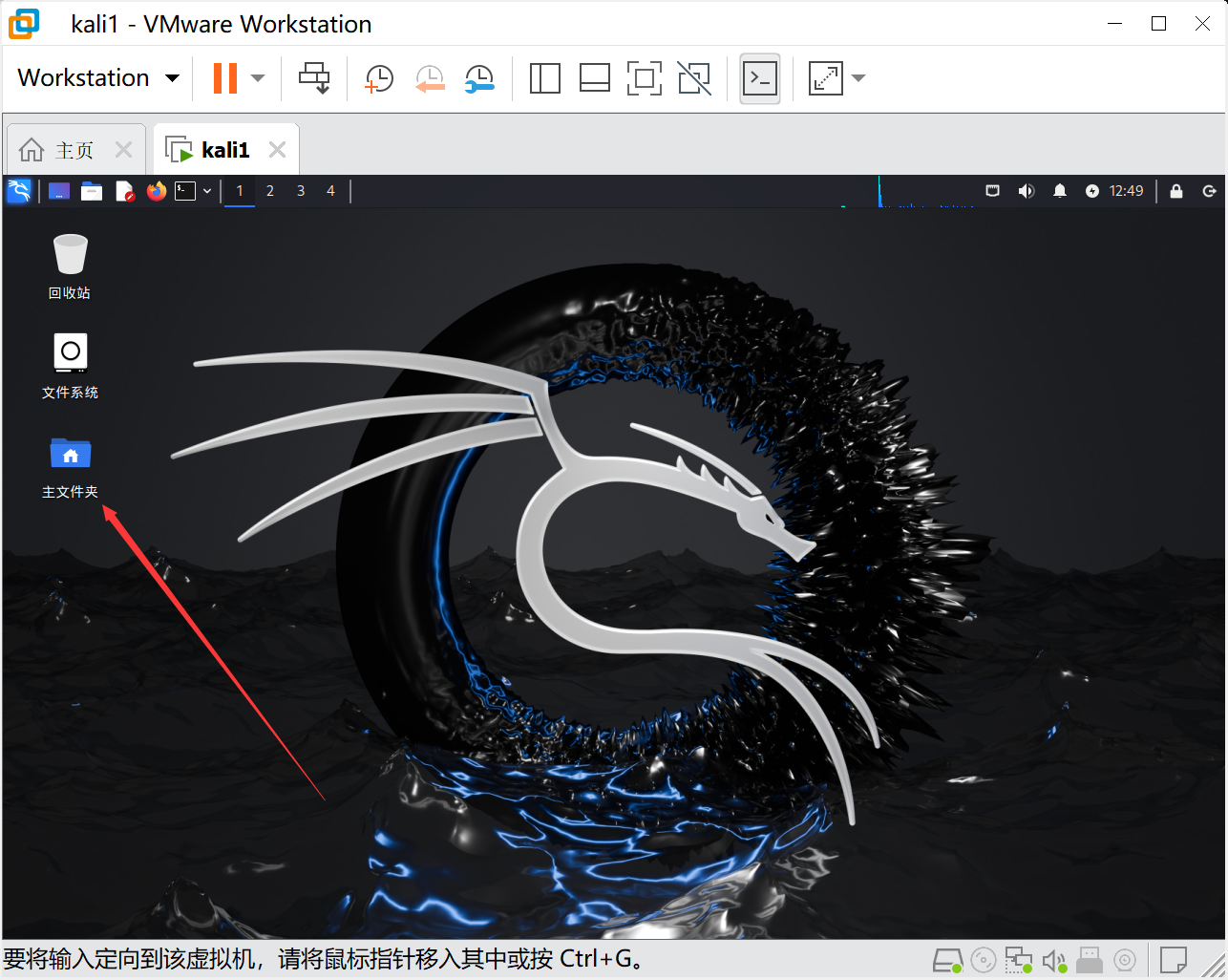
Task: Open the Kali logout power icon
Action: pyautogui.click(x=1209, y=191)
